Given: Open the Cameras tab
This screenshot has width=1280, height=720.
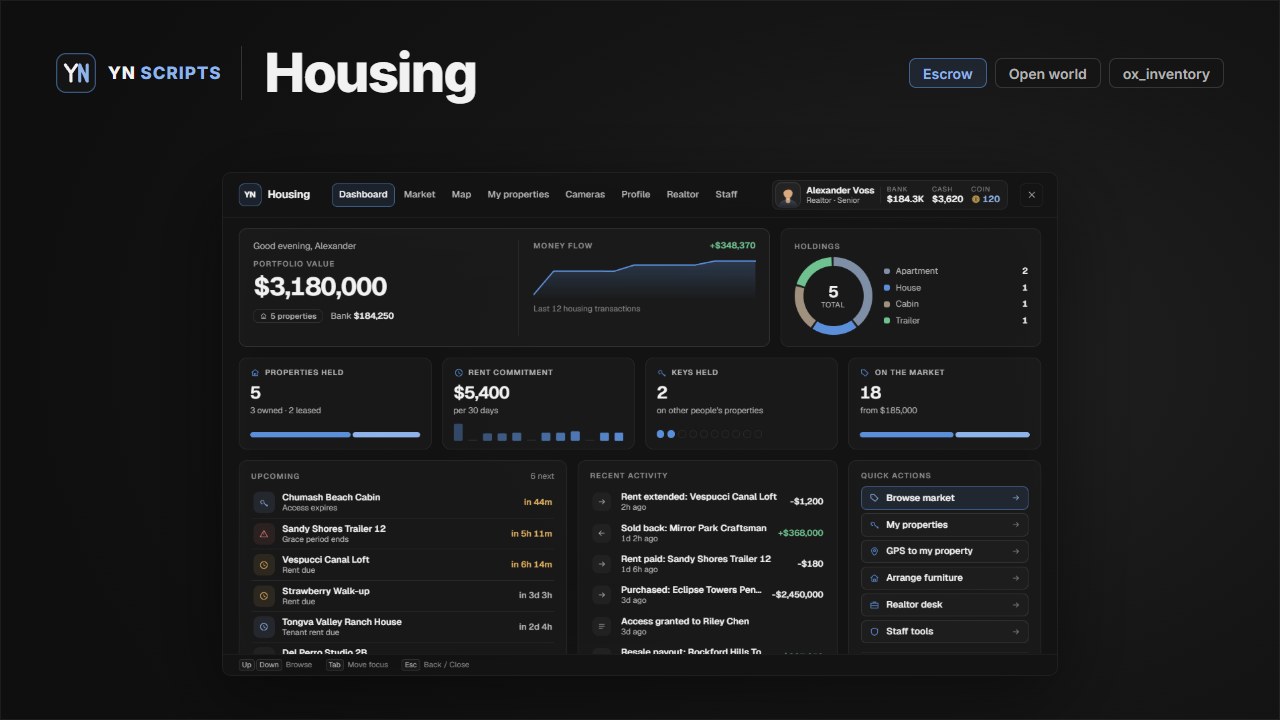Looking at the screenshot, I should coord(585,195).
